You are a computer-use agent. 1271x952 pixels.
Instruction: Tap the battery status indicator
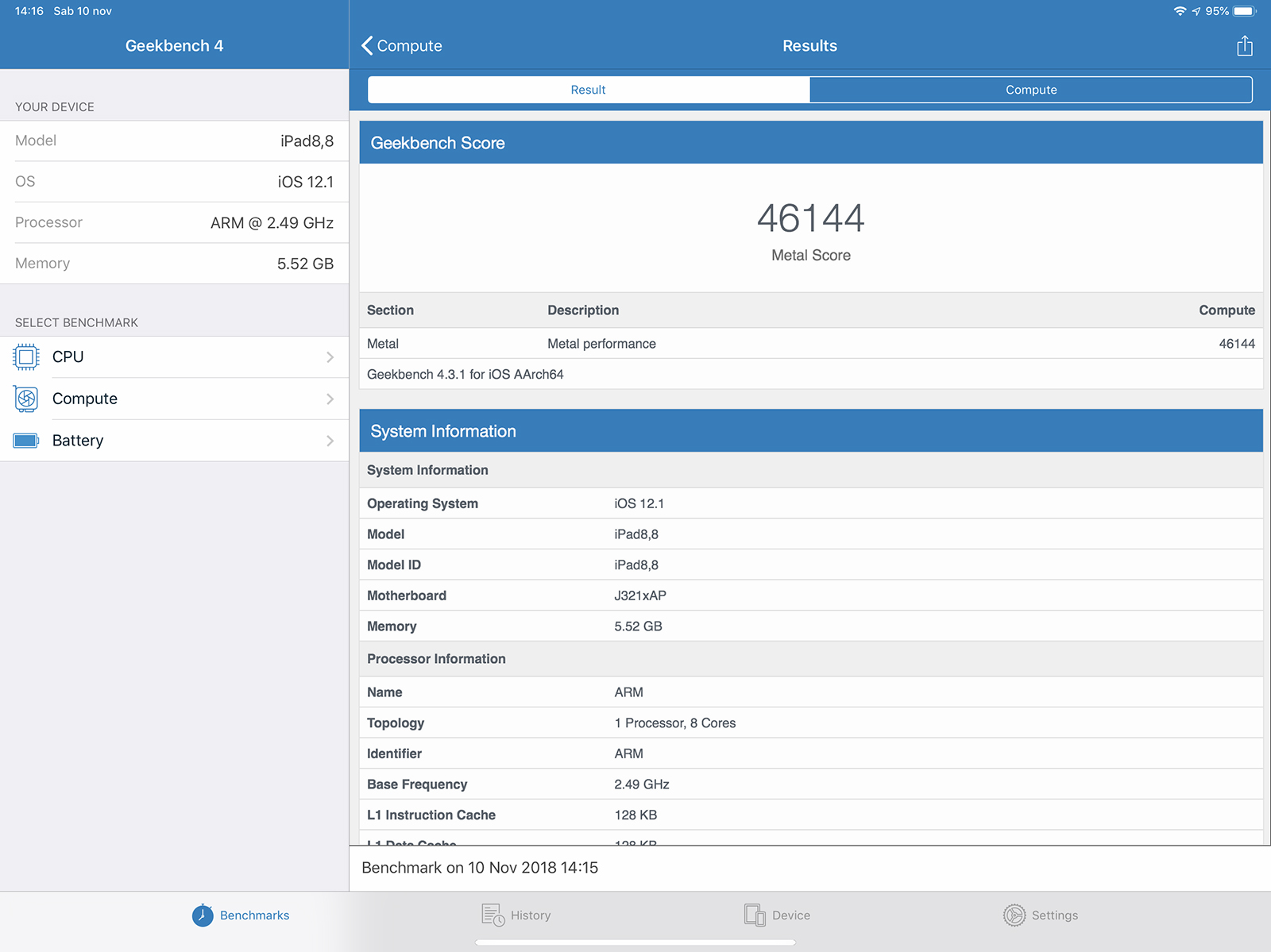1244,11
